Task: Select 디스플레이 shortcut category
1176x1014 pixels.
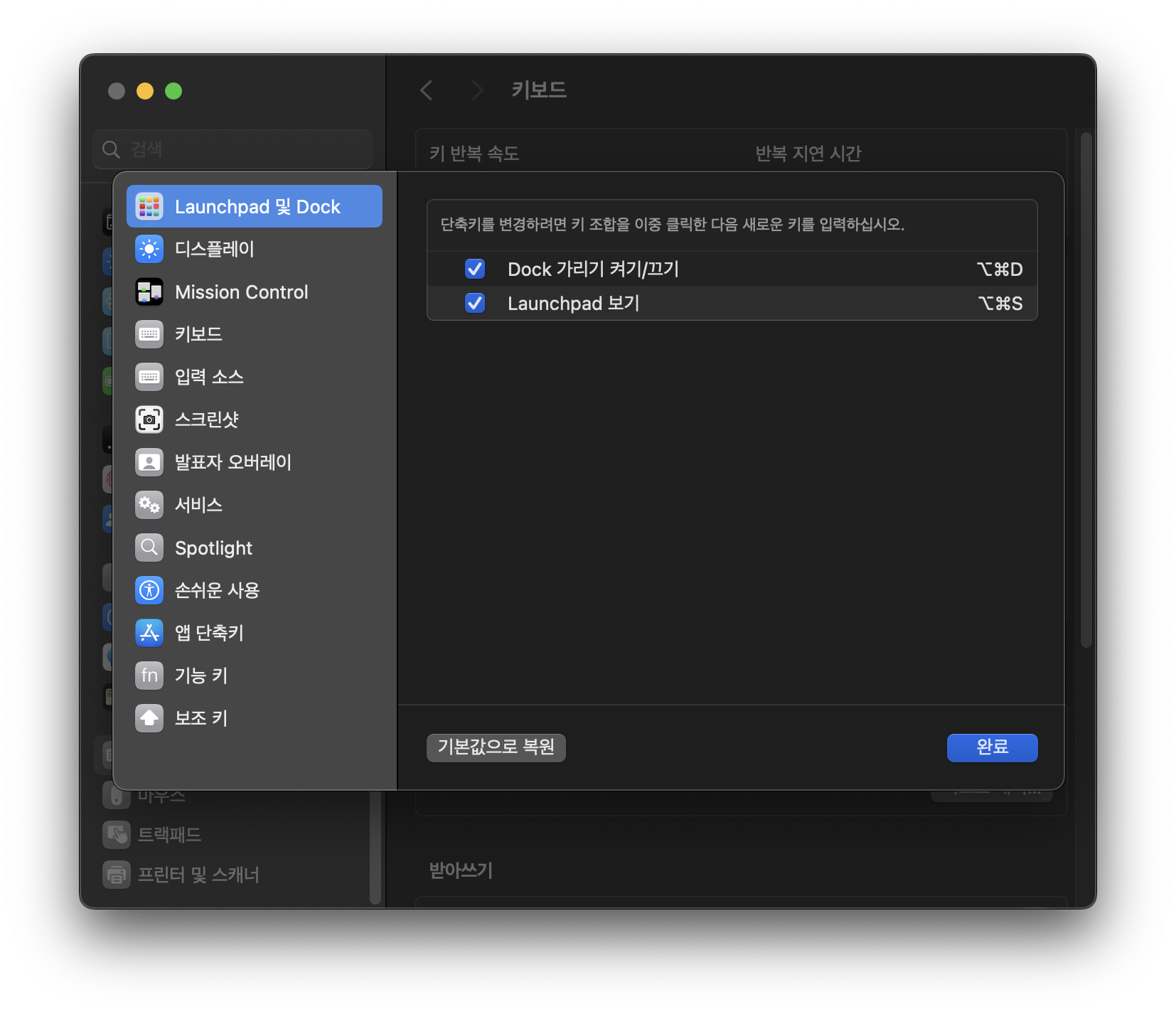Action: pos(255,249)
